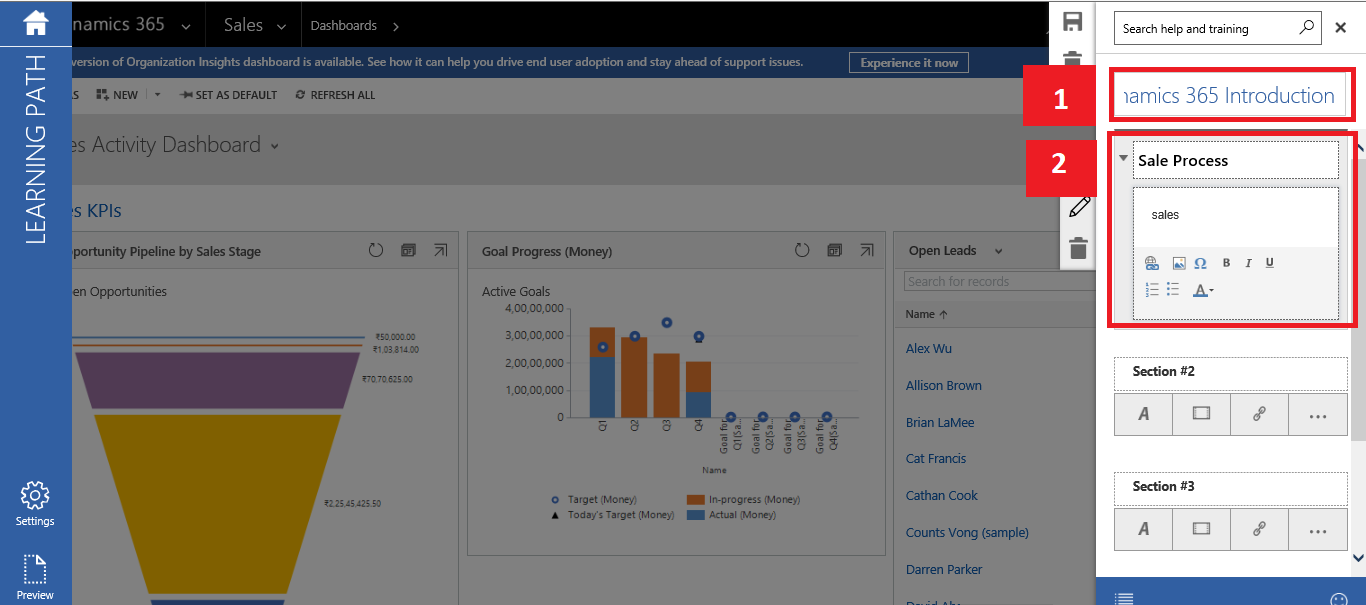Open lead Cat Francis
Viewport: 1366px width, 605px height.
[x=936, y=459]
